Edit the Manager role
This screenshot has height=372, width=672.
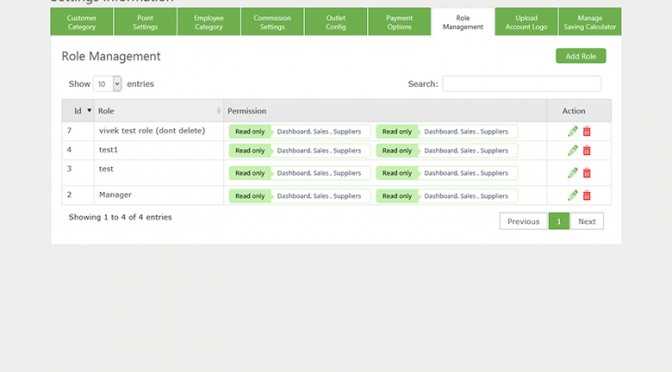[x=573, y=195]
